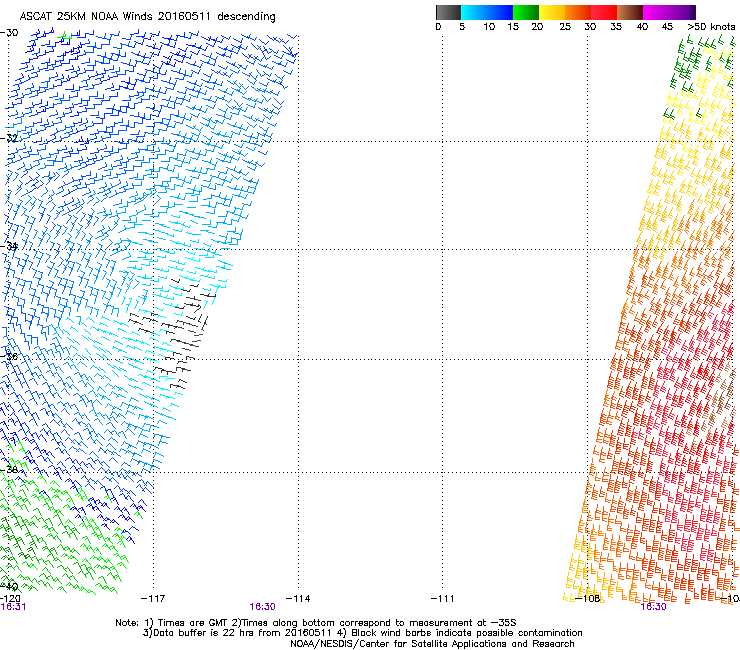Click the brown 35-40 knots color segment
This screenshot has width=740, height=650.
[630, 12]
